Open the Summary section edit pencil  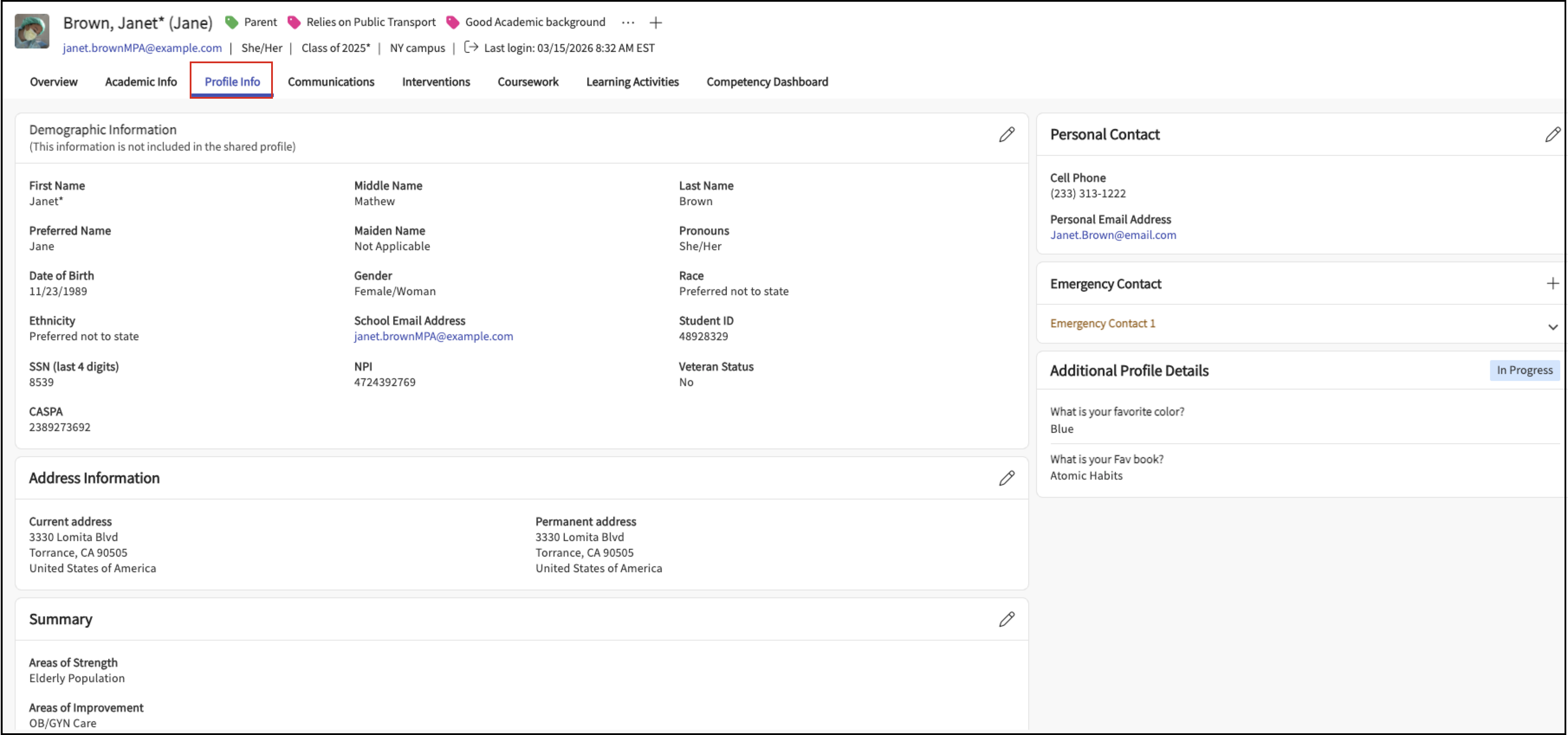(1006, 619)
